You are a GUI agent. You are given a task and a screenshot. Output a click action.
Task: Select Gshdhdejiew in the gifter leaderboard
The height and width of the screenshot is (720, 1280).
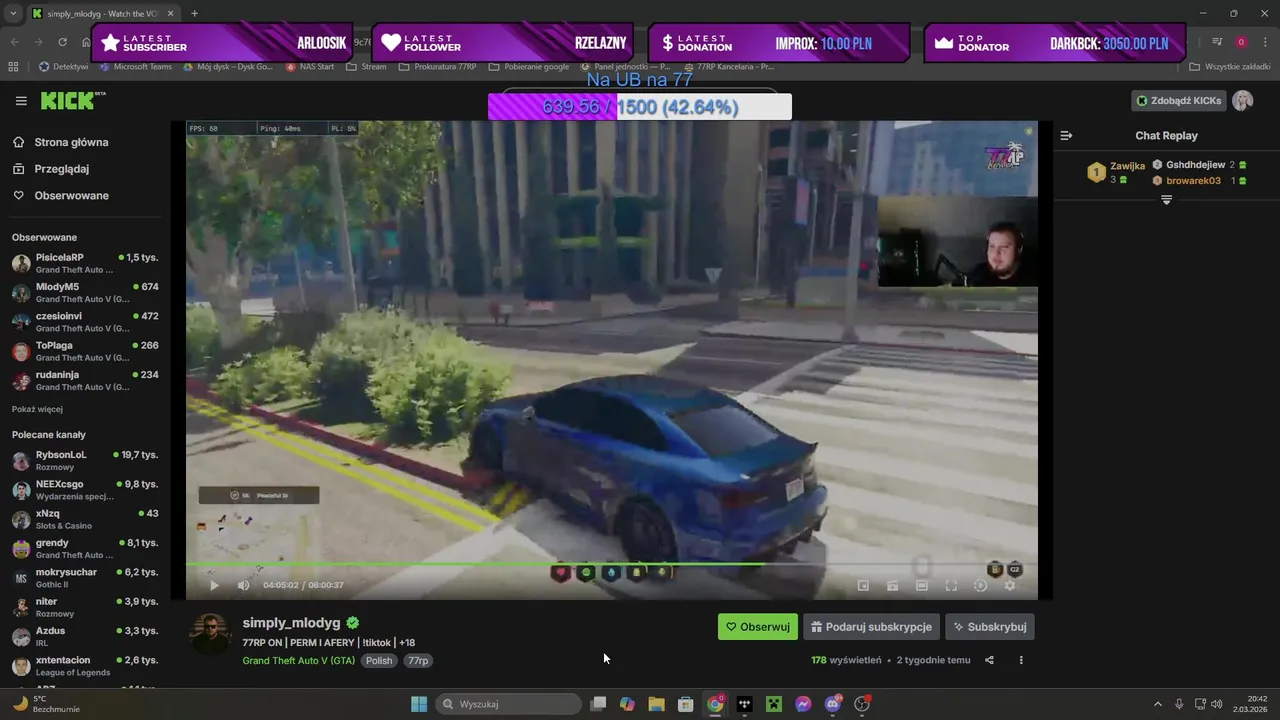1195,165
